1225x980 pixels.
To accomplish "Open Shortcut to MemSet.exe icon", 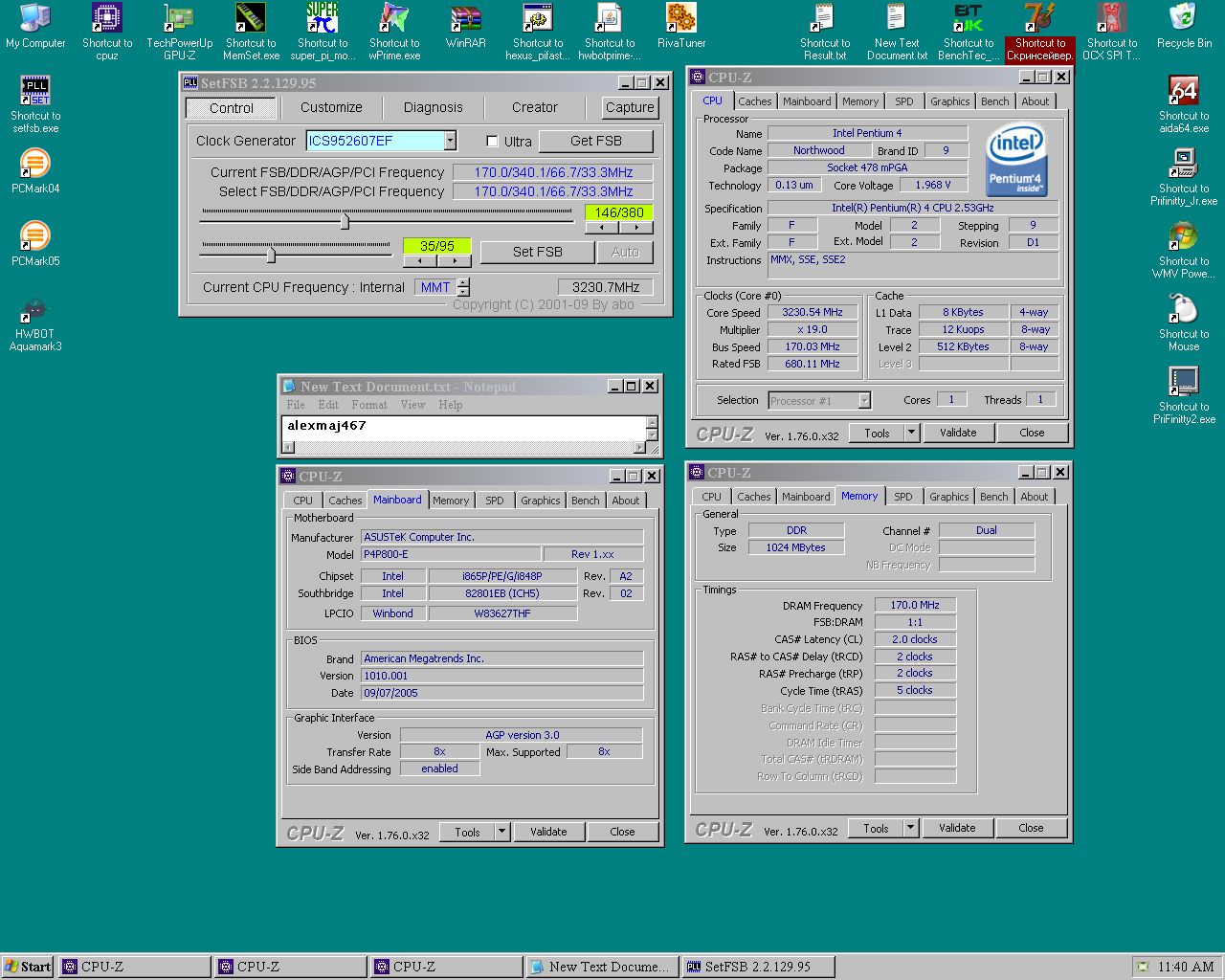I will [251, 32].
